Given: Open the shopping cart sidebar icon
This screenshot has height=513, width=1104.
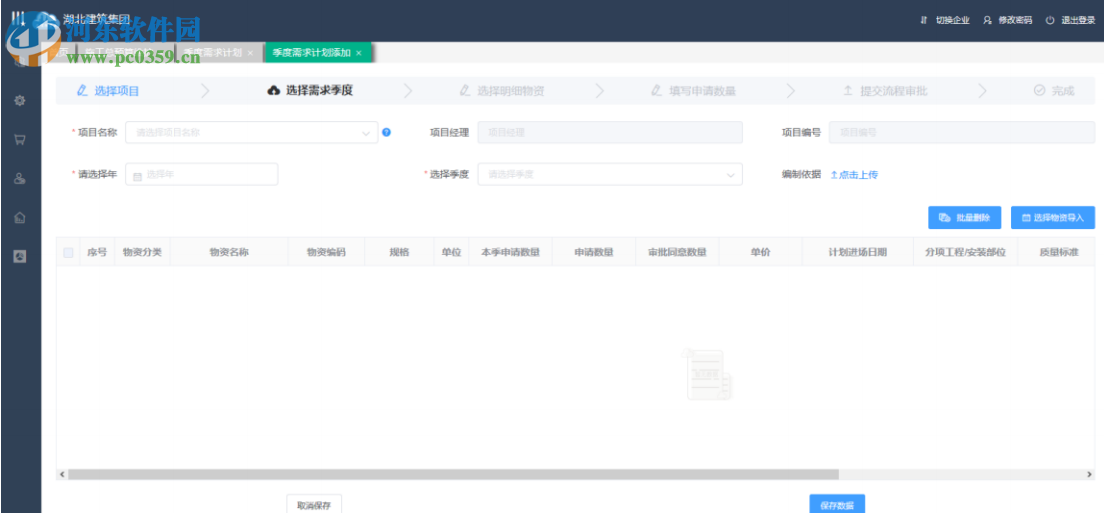Looking at the screenshot, I should 20,139.
